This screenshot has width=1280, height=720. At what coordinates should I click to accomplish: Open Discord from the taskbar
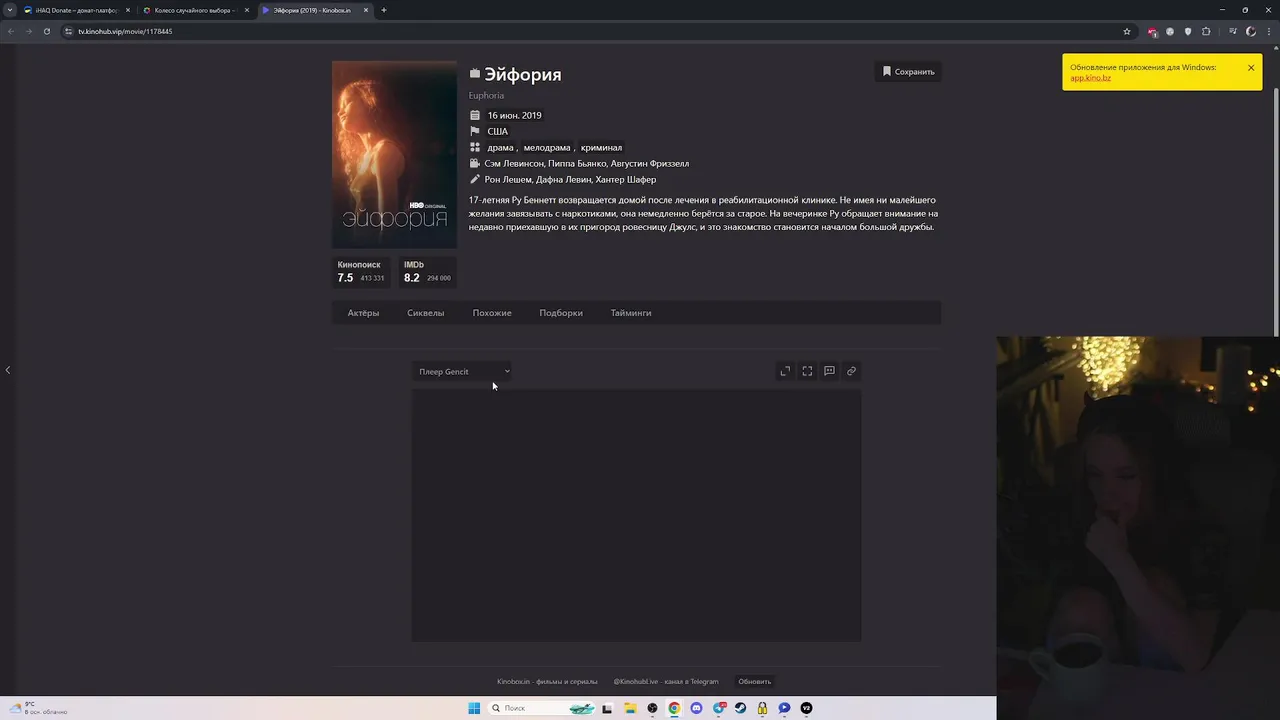tap(696, 708)
